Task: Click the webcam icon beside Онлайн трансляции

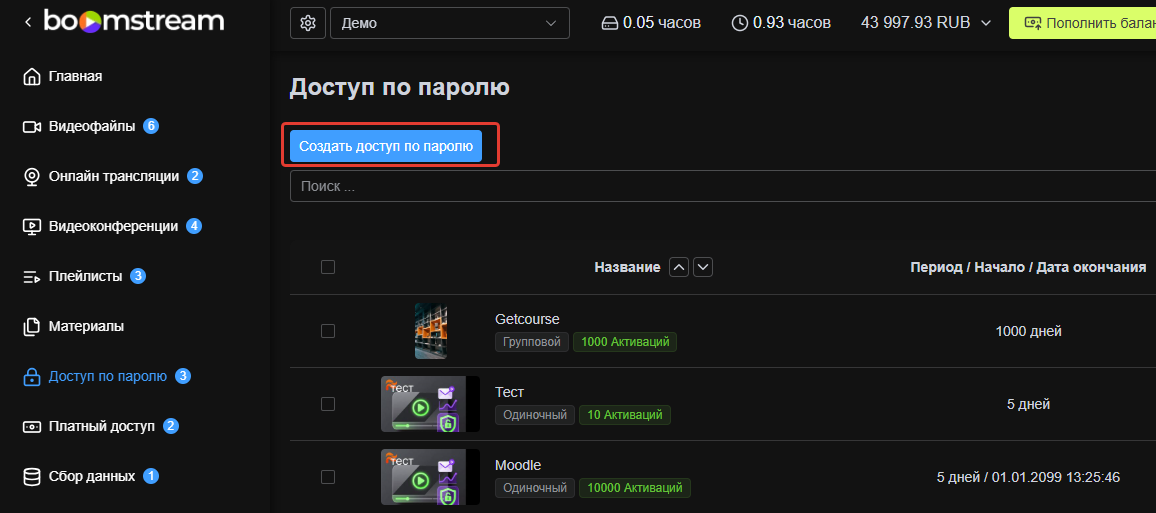Action: (x=32, y=177)
